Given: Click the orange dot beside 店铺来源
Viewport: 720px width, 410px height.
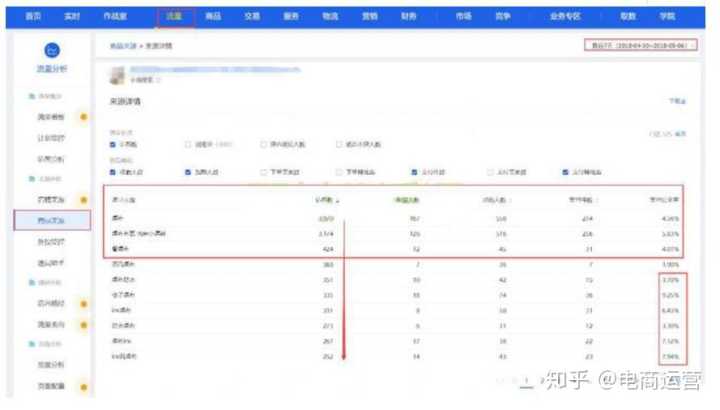Looking at the screenshot, I should (84, 200).
